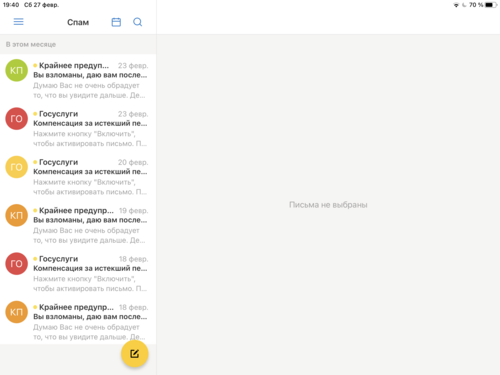This screenshot has width=500, height=375.
Task: Tap orange КП avatar of 19 февр. email
Action: [16, 215]
